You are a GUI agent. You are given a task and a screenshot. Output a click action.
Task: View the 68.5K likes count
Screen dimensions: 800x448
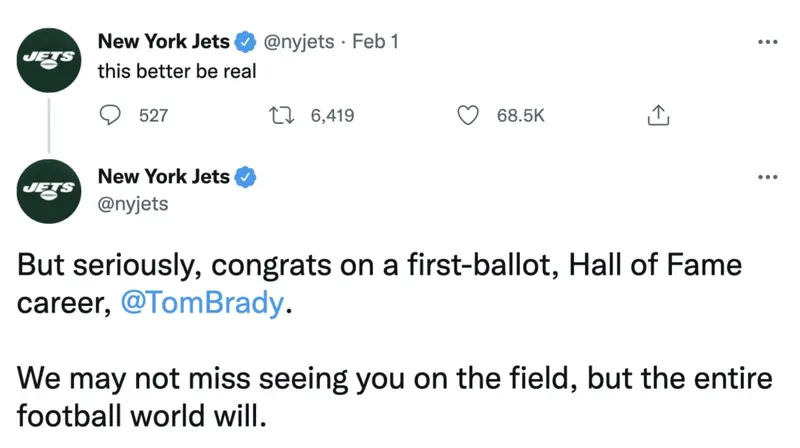[520, 116]
